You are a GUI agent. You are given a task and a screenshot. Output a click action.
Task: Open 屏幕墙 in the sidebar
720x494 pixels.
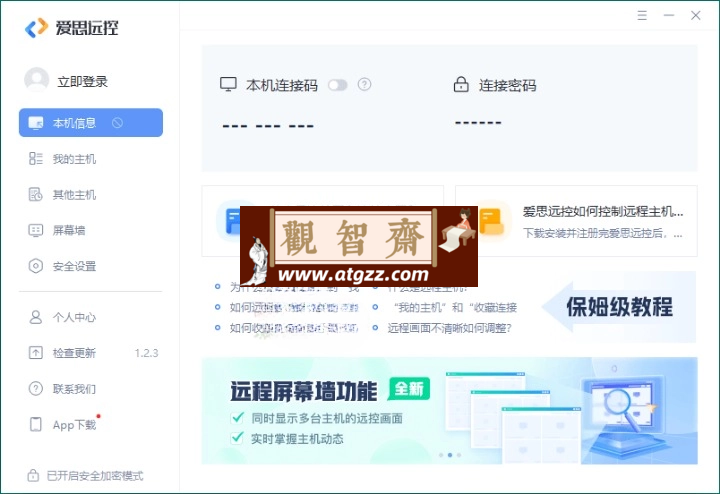click(x=69, y=230)
